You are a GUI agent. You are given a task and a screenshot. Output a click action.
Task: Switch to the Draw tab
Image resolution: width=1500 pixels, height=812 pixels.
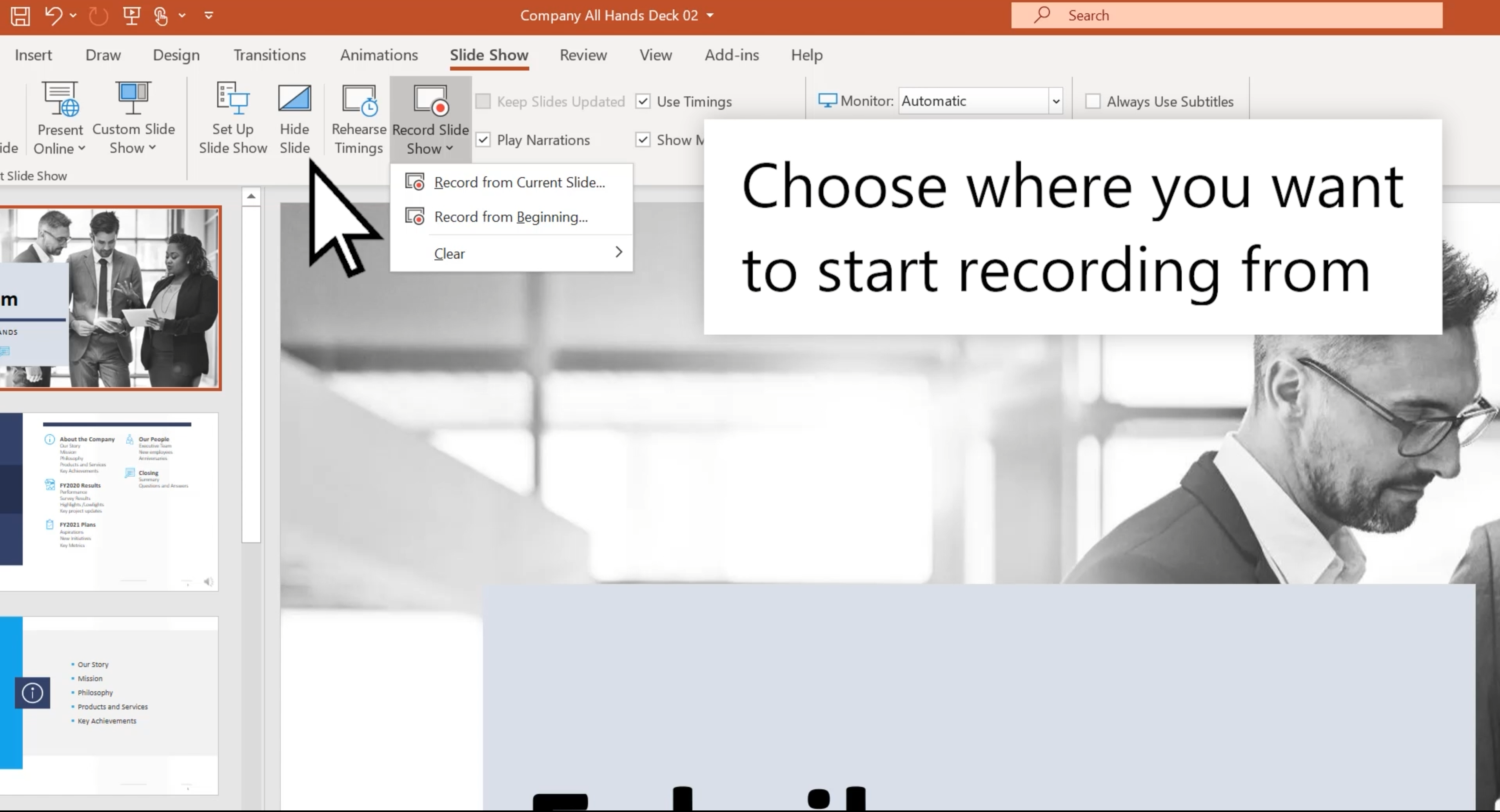[103, 55]
